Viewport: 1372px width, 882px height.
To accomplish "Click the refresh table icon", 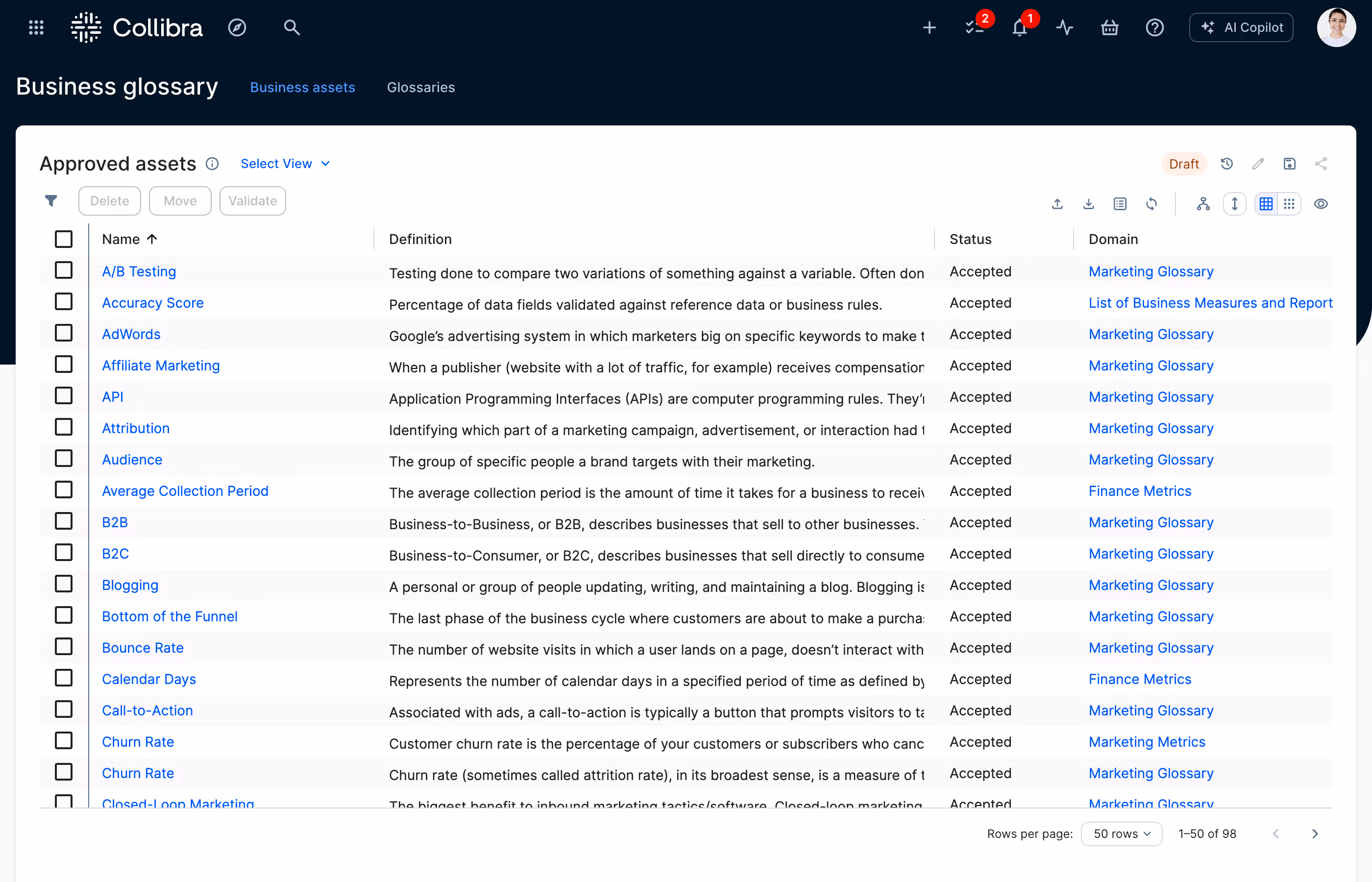I will pyautogui.click(x=1151, y=204).
